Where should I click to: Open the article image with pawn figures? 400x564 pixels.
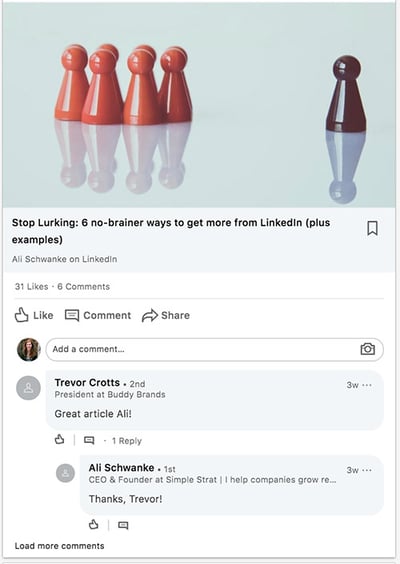199,105
